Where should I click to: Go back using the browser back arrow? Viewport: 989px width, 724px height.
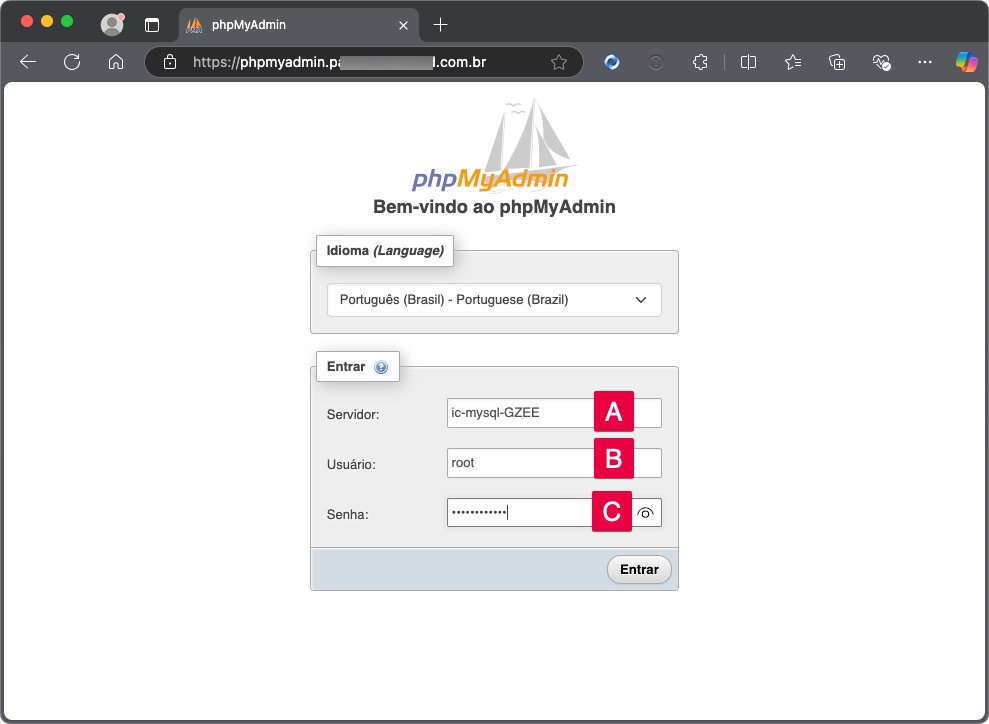point(28,62)
